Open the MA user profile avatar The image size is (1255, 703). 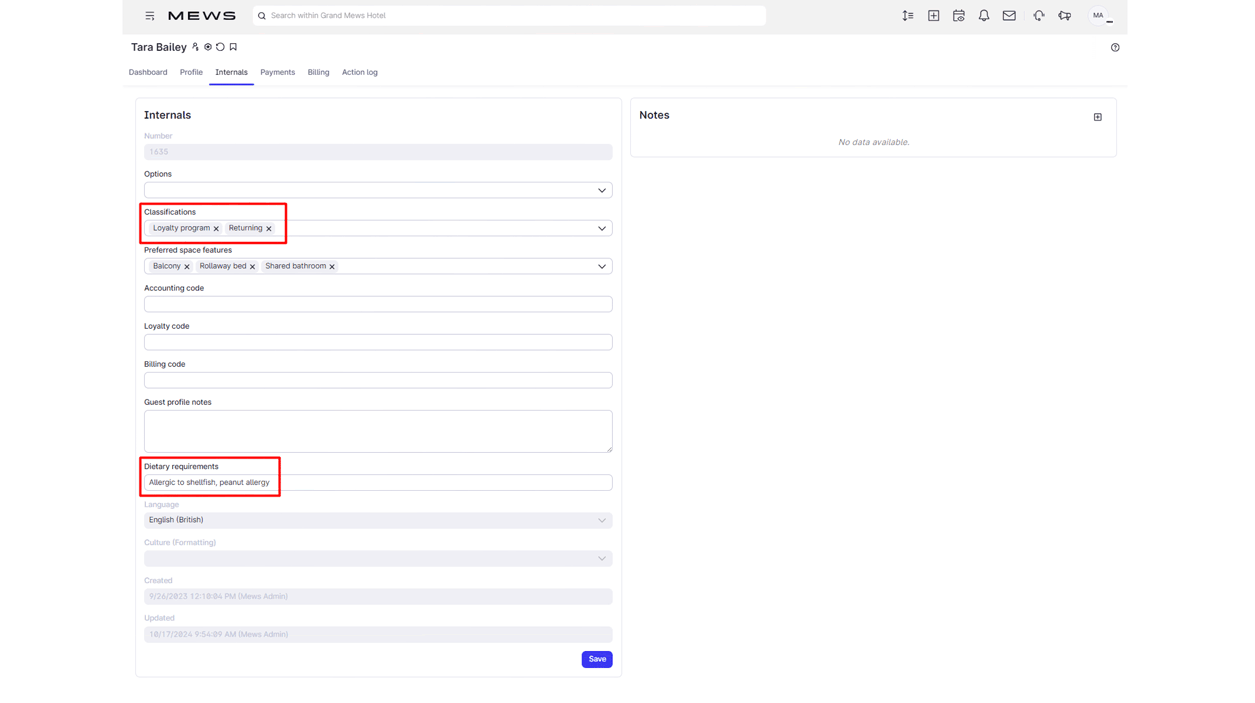(x=1099, y=16)
